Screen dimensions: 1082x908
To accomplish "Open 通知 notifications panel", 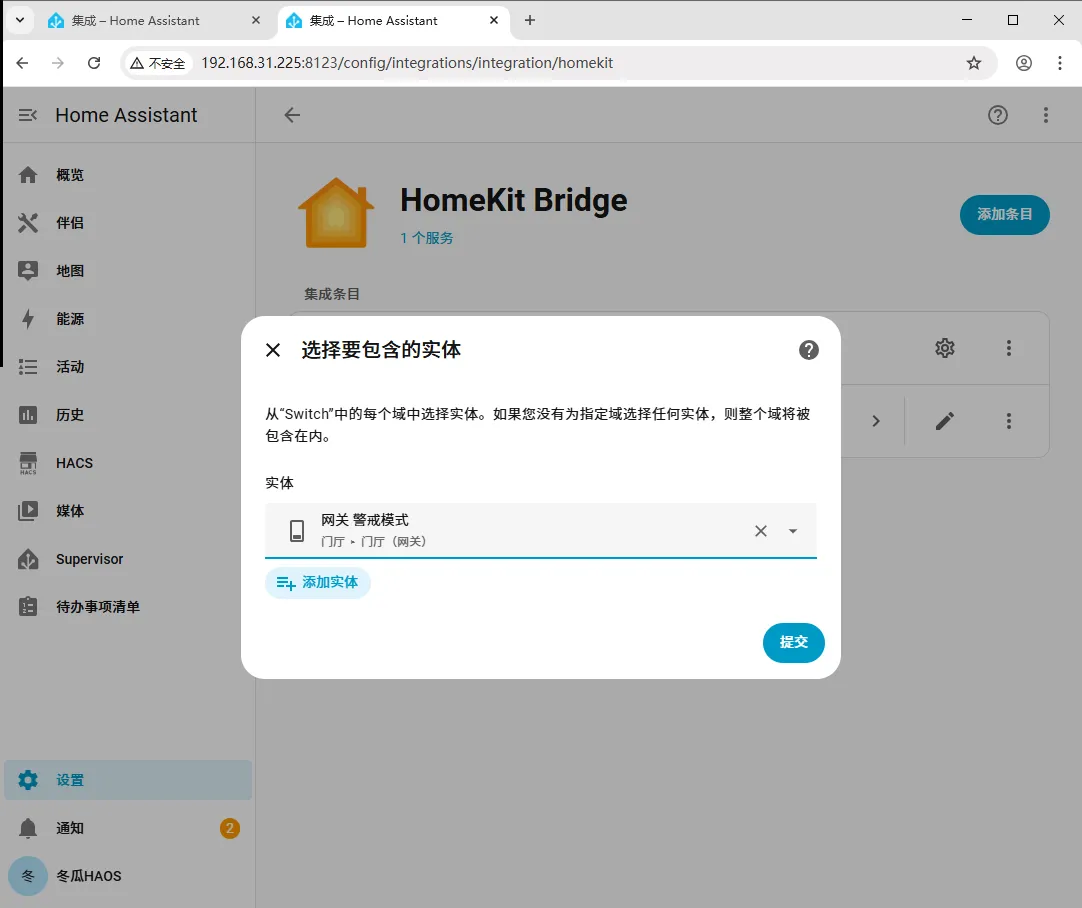I will pos(128,828).
